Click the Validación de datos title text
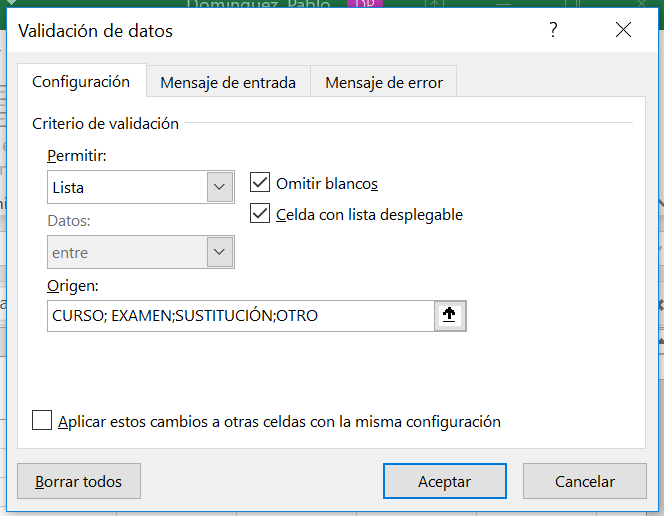 click(95, 31)
